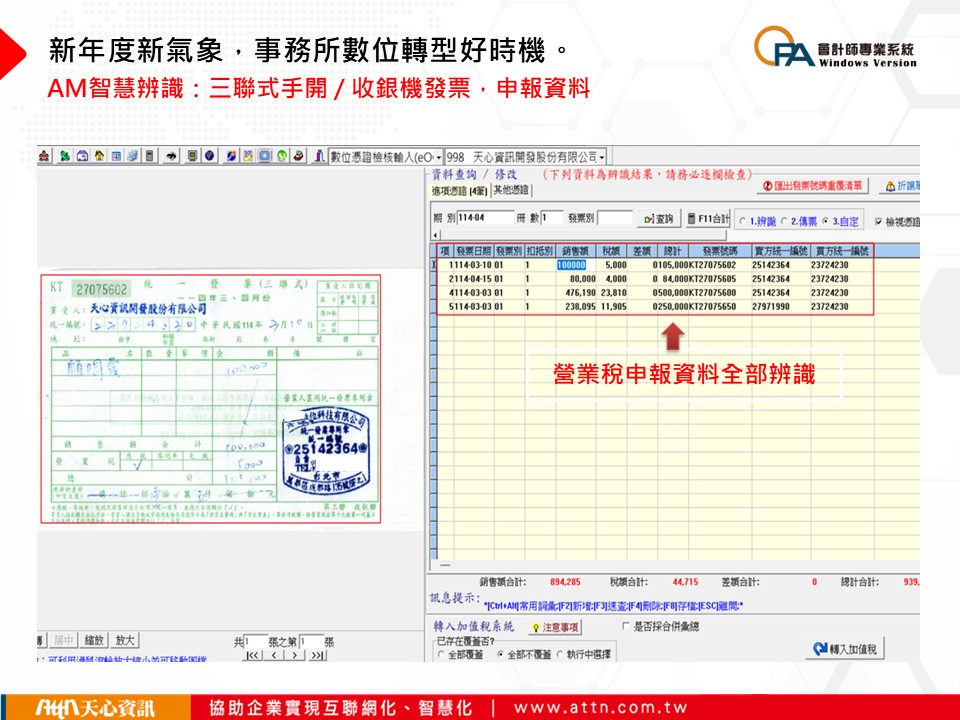Select the 全部覆蓋 radio option

click(441, 654)
